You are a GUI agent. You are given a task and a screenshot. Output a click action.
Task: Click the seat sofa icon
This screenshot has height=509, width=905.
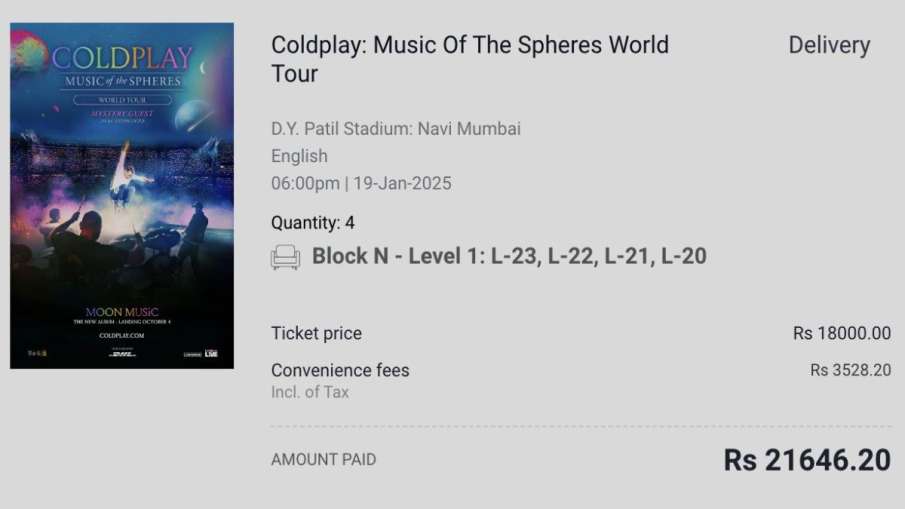tap(285, 257)
